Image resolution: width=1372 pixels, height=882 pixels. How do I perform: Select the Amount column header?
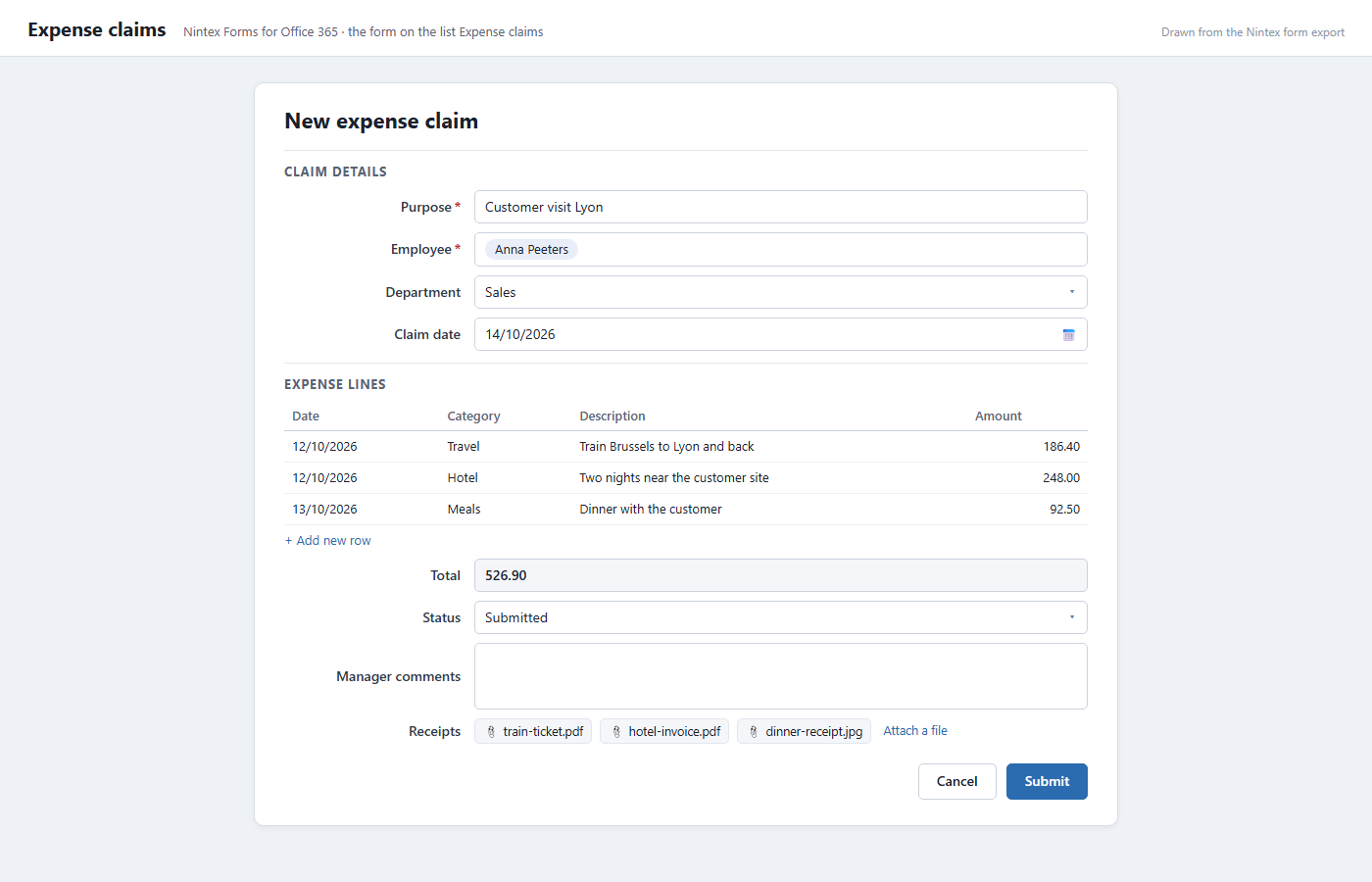[x=999, y=416]
